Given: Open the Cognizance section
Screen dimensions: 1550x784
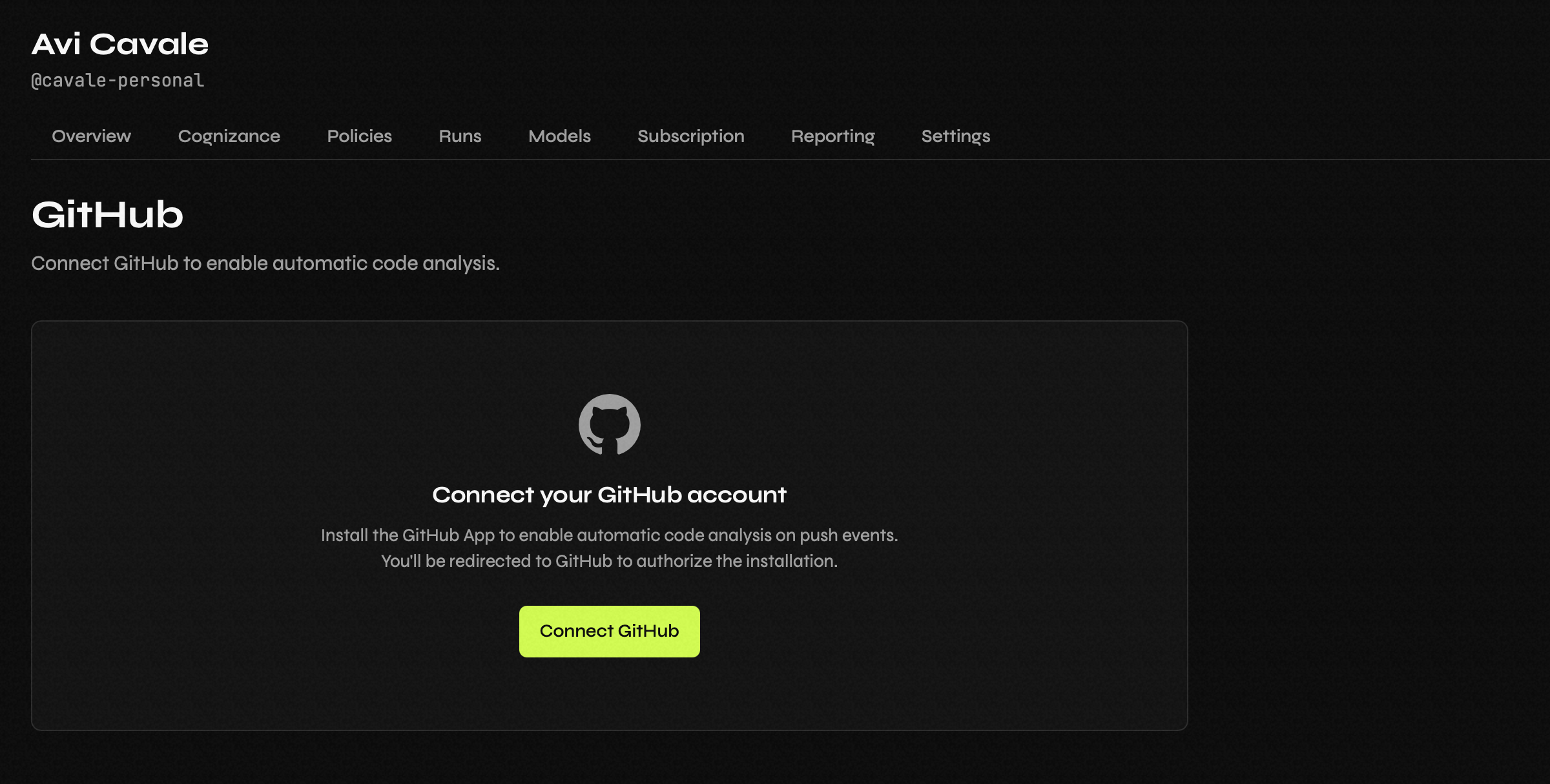Looking at the screenshot, I should [x=229, y=136].
